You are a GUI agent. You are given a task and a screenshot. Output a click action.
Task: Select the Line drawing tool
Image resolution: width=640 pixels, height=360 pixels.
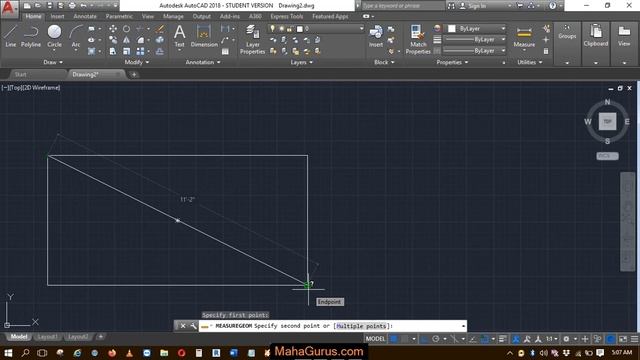11,36
